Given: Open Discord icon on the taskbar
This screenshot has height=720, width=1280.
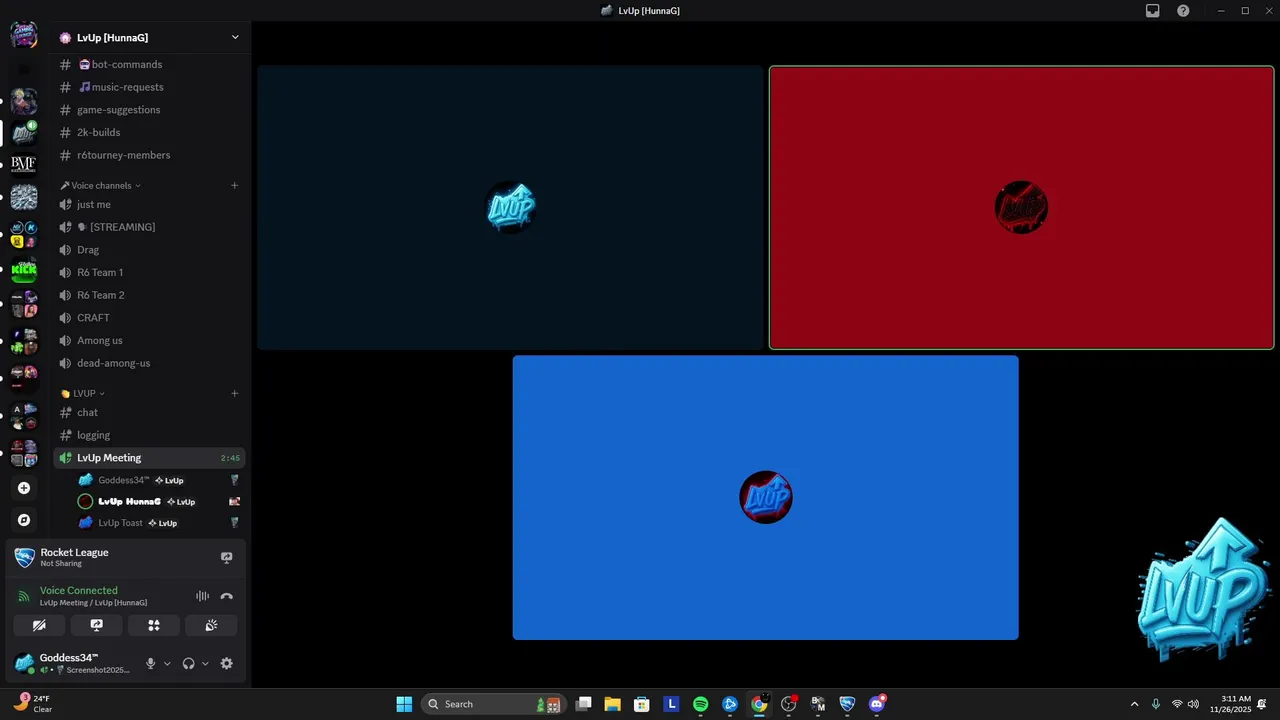Looking at the screenshot, I should pyautogui.click(x=877, y=704).
